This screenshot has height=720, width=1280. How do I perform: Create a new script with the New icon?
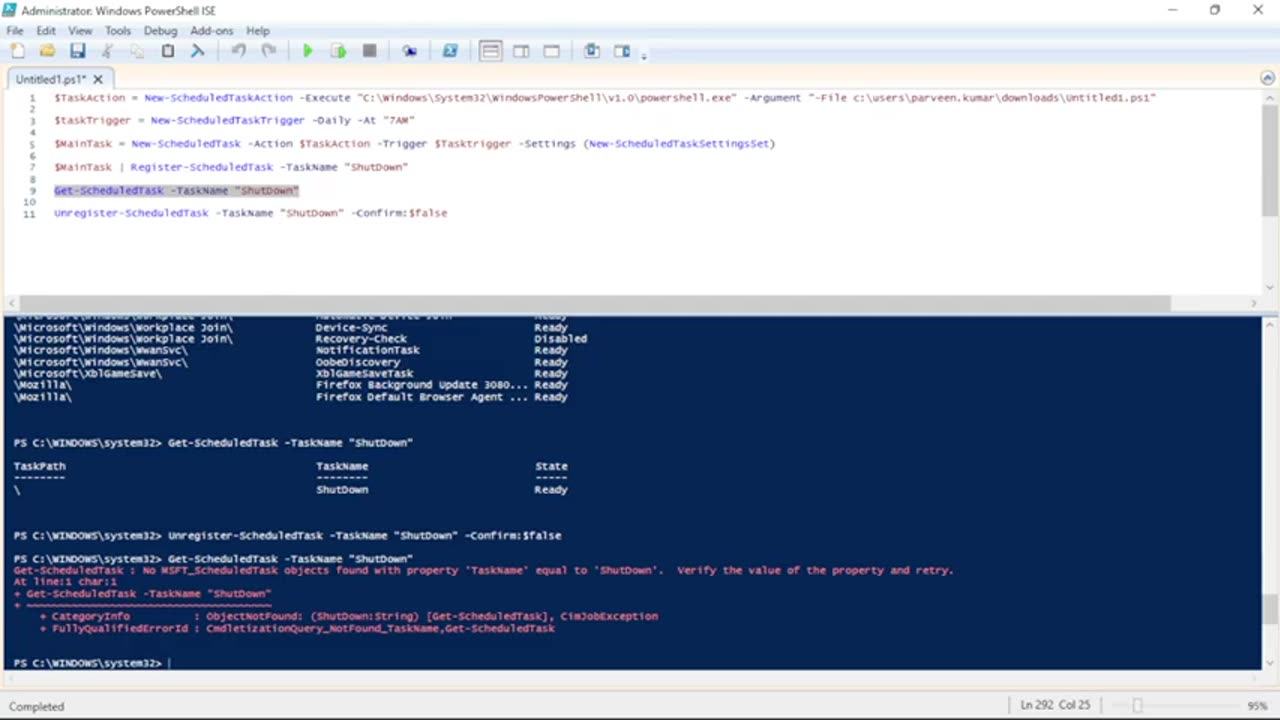[17, 51]
